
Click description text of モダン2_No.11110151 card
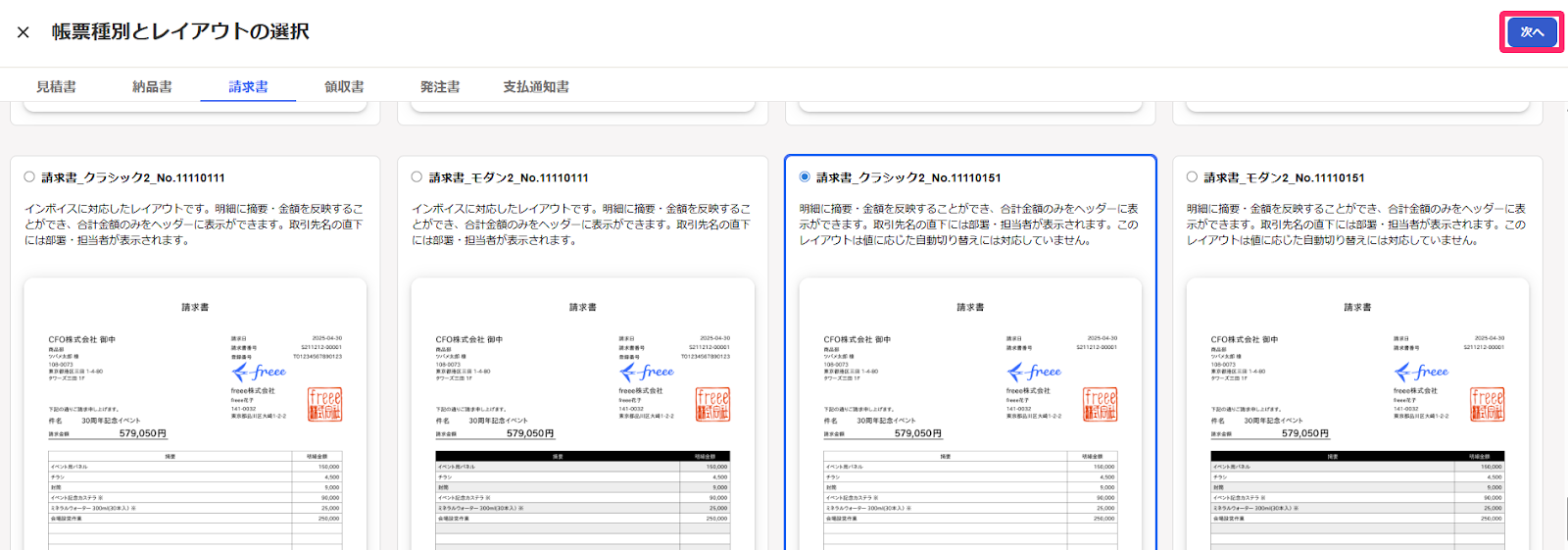coord(1356,225)
